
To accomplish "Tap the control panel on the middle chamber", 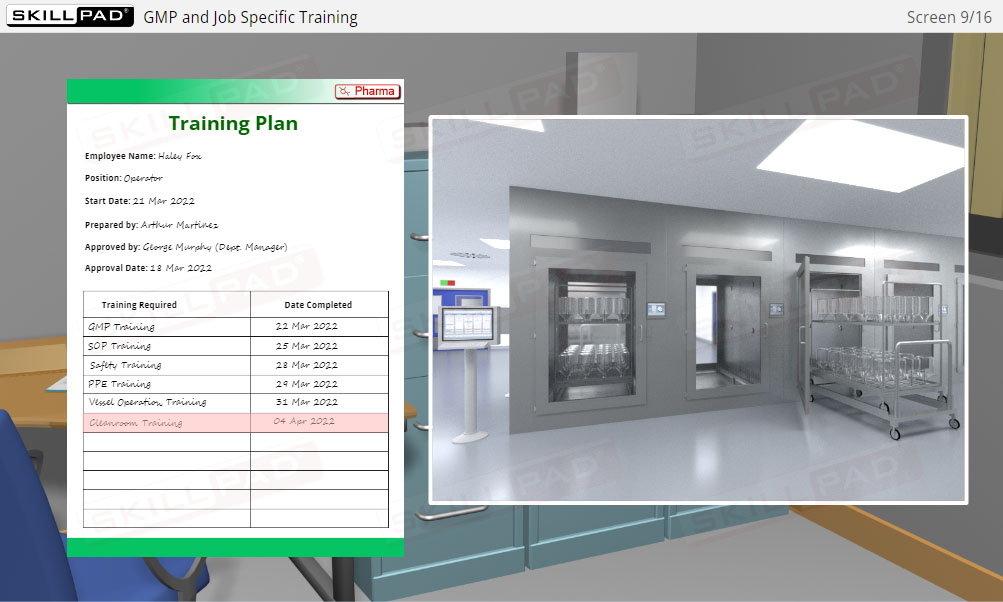I will 778,308.
